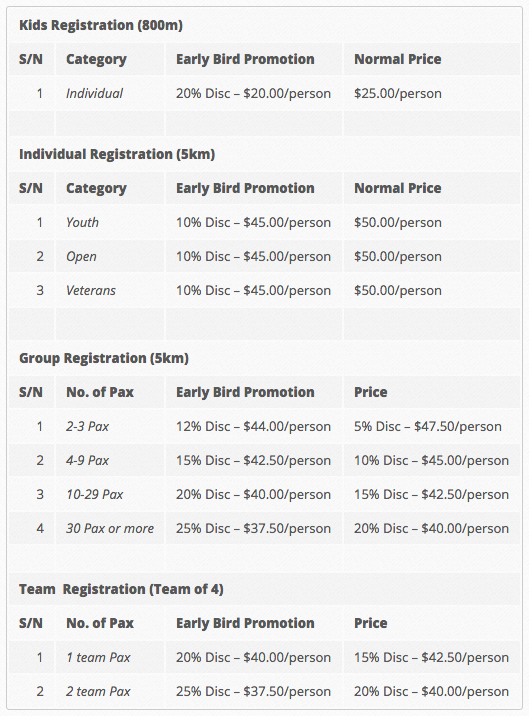
Task: Select the 30 Pax or more row
Action: [x=264, y=528]
